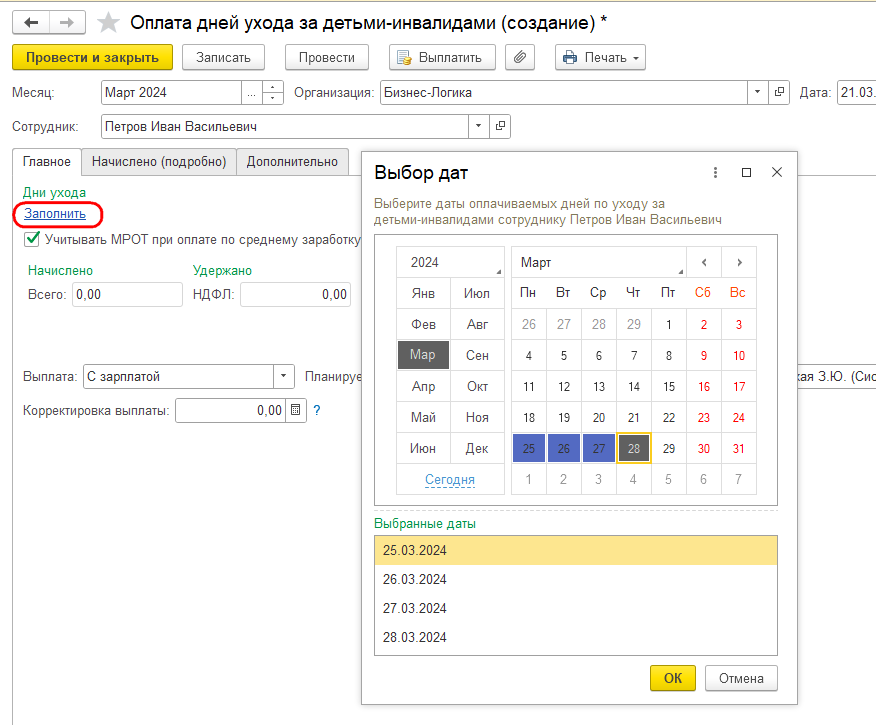Mark document as favorite with star icon
The width and height of the screenshot is (876, 725).
pyautogui.click(x=108, y=23)
